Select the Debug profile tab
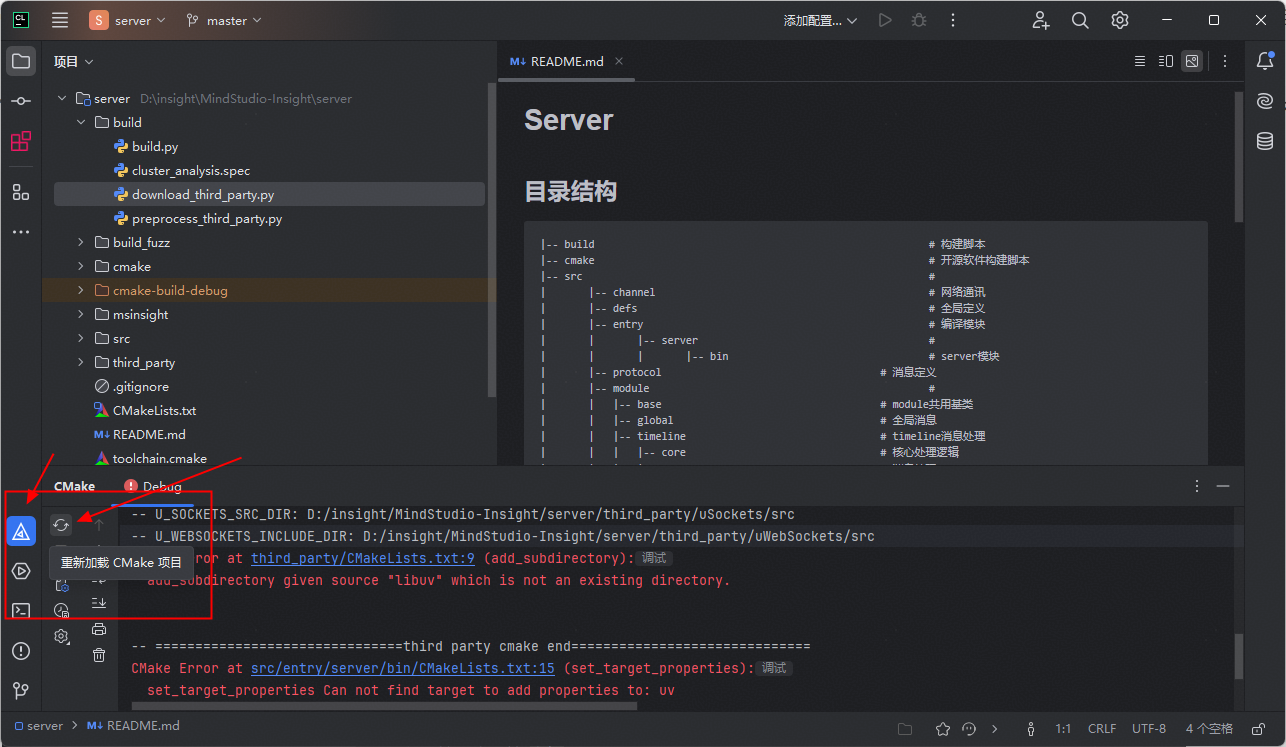This screenshot has width=1286, height=747. 153,486
